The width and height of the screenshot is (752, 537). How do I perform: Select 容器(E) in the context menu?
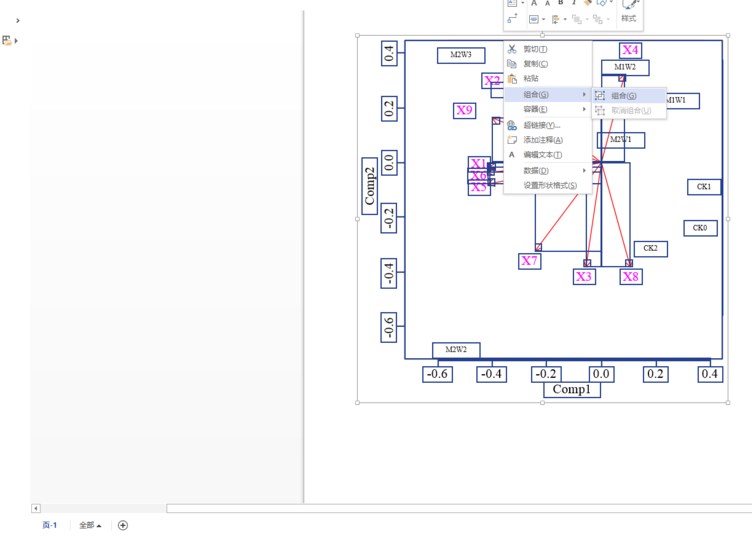click(548, 109)
